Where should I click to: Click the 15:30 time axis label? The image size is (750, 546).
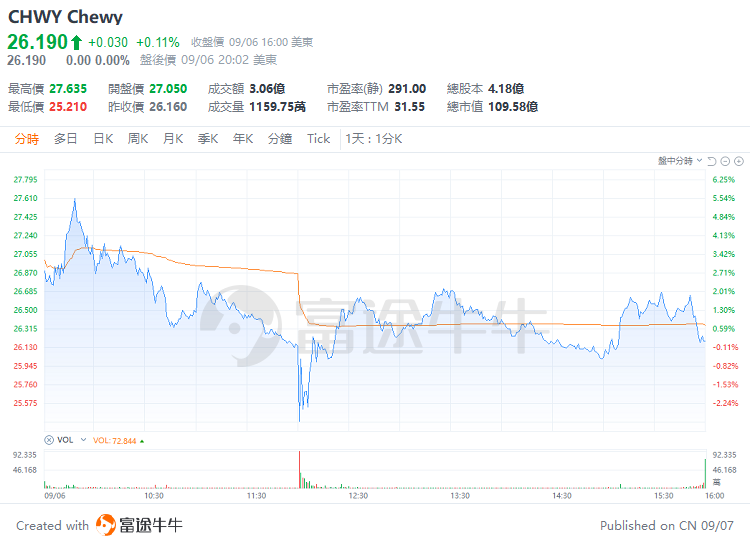(664, 496)
